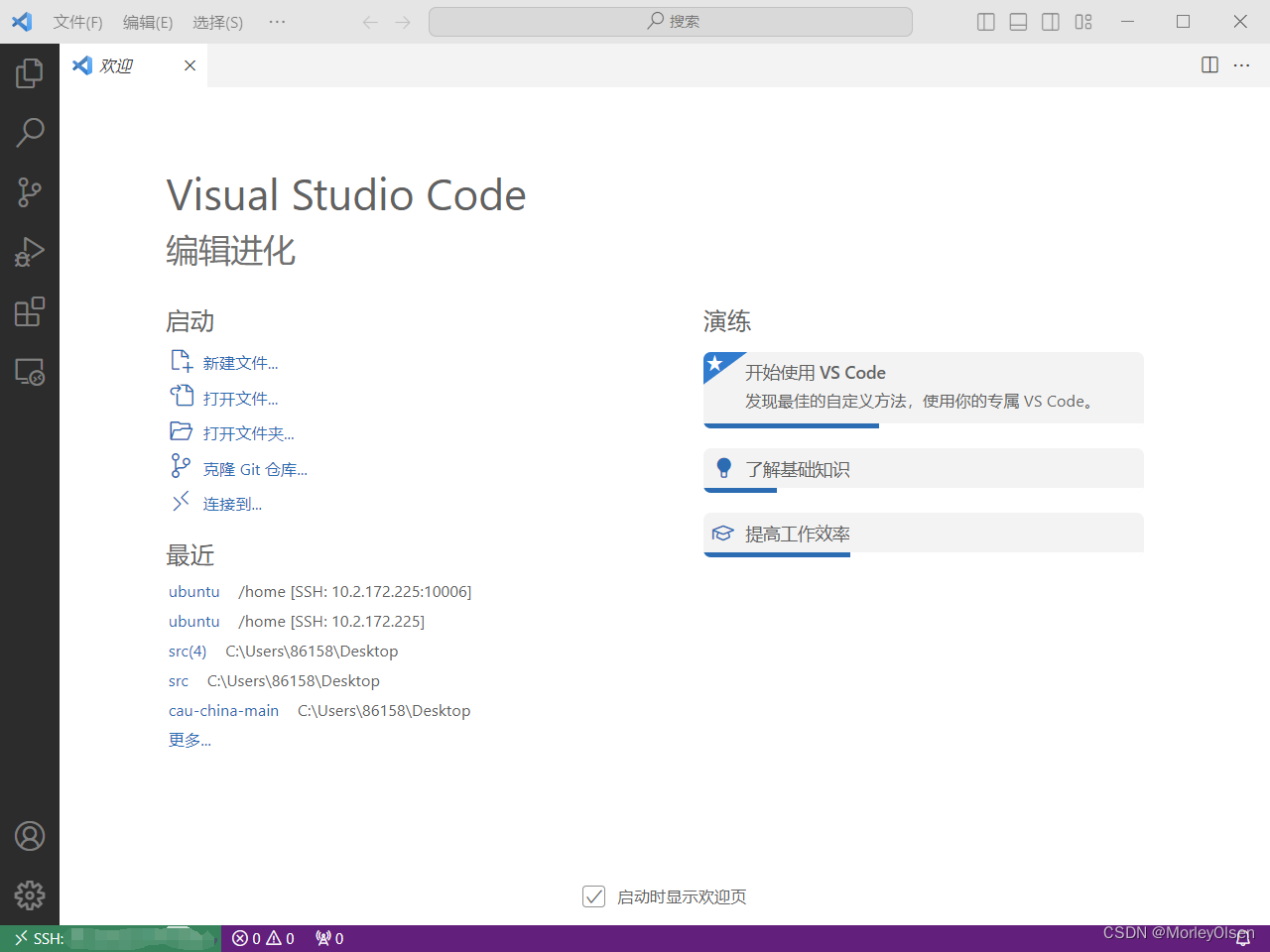Click 更多... to show more recents

(x=190, y=740)
